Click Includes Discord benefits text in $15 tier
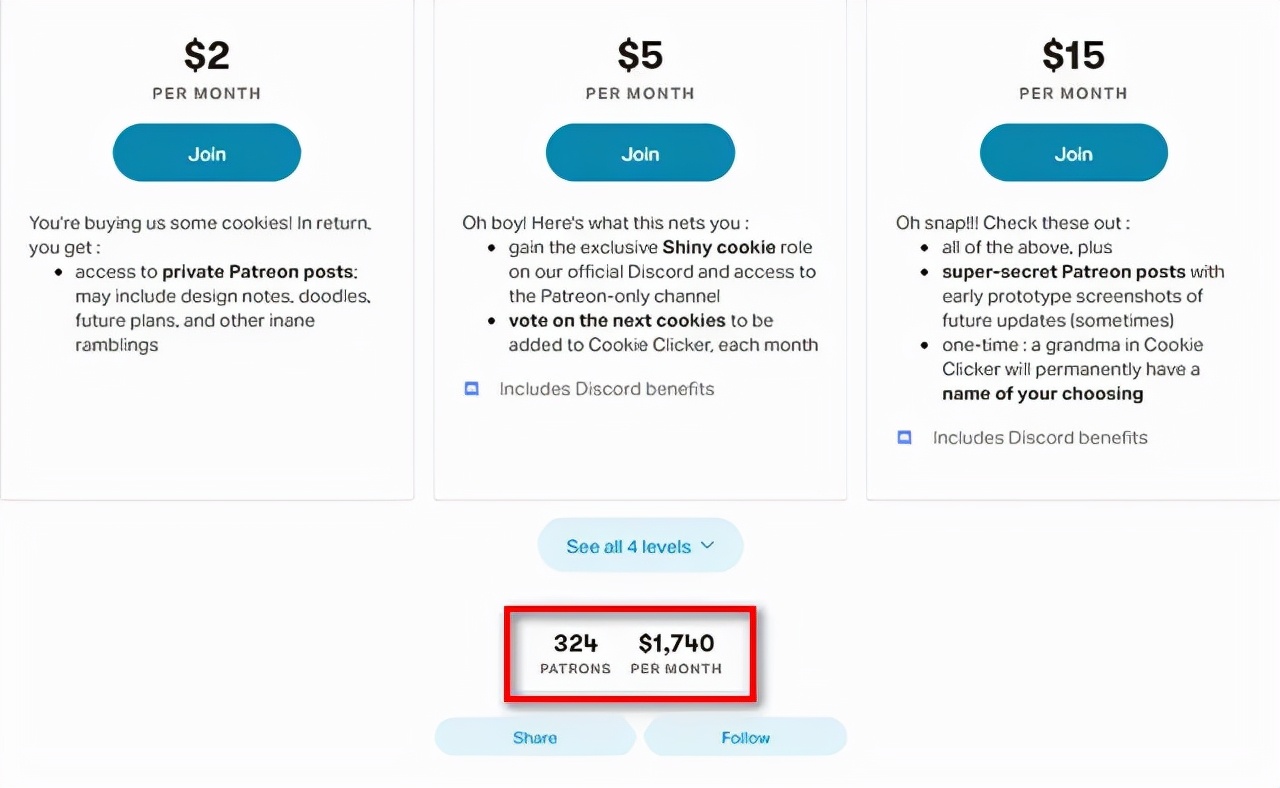The width and height of the screenshot is (1280, 788). point(1040,437)
